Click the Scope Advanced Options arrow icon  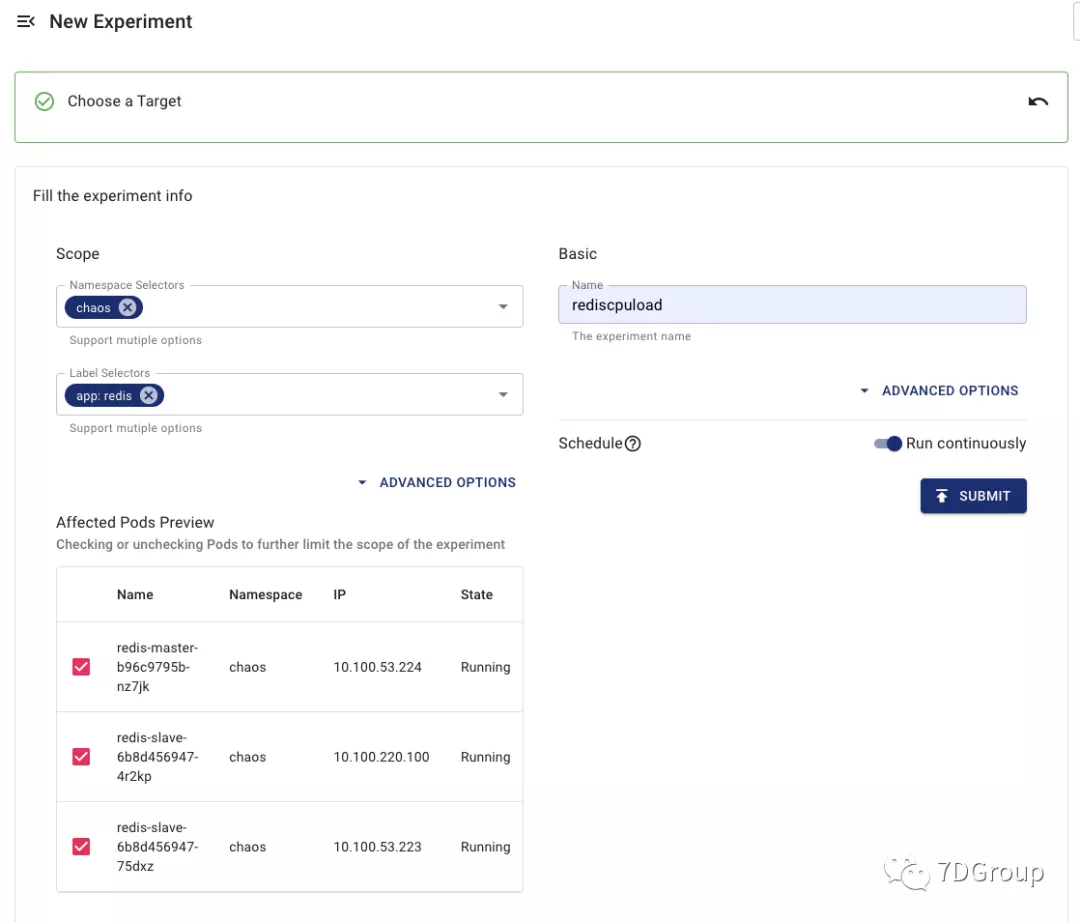[x=362, y=483]
